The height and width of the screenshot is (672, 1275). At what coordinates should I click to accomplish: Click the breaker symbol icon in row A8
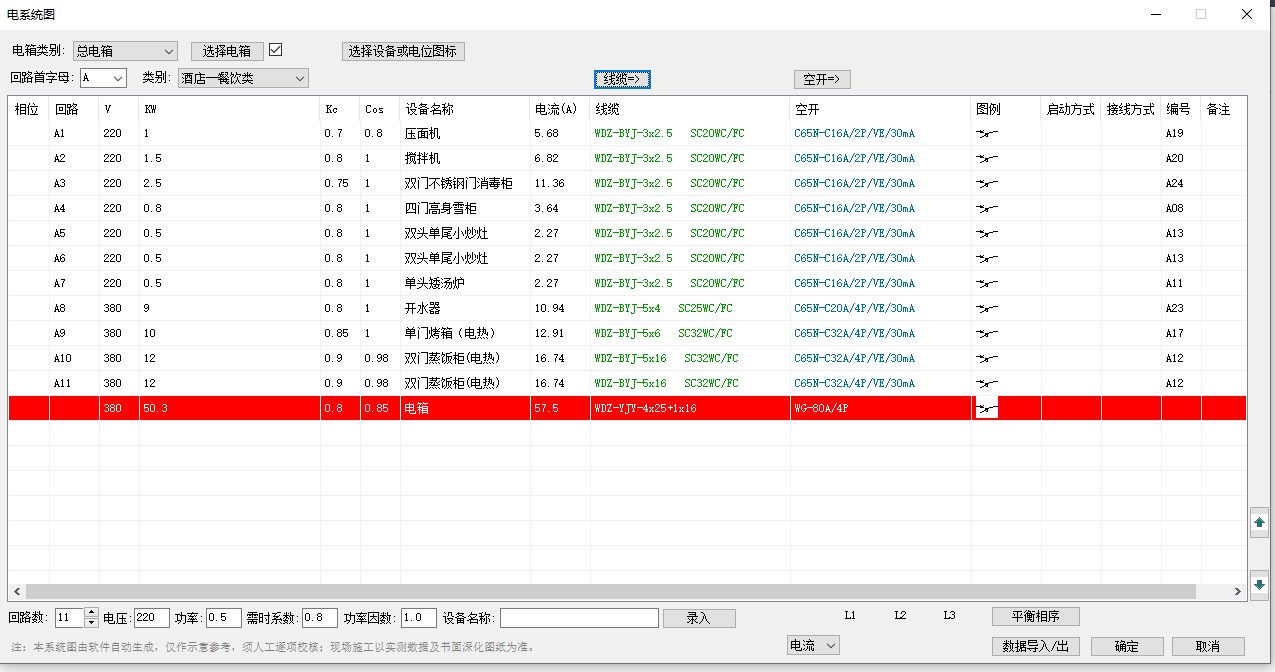click(x=987, y=308)
